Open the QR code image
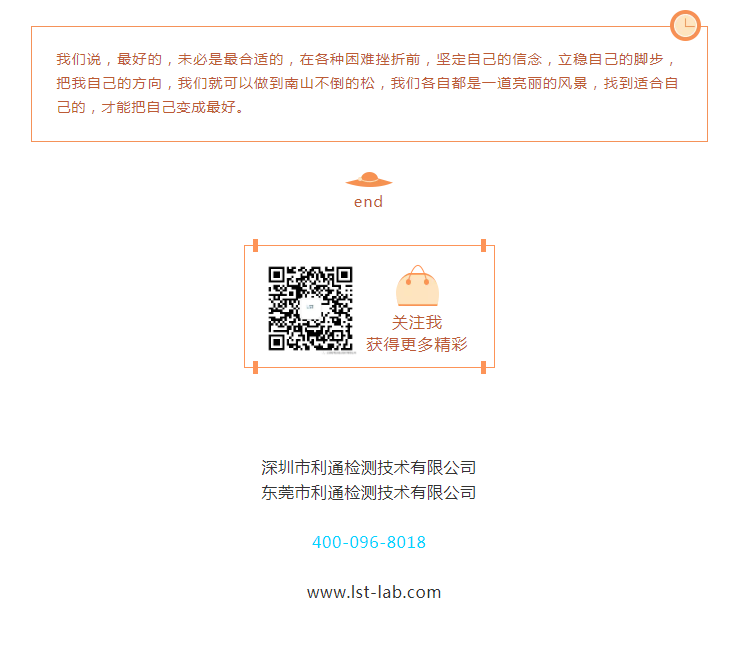The height and width of the screenshot is (645, 739). tap(311, 309)
